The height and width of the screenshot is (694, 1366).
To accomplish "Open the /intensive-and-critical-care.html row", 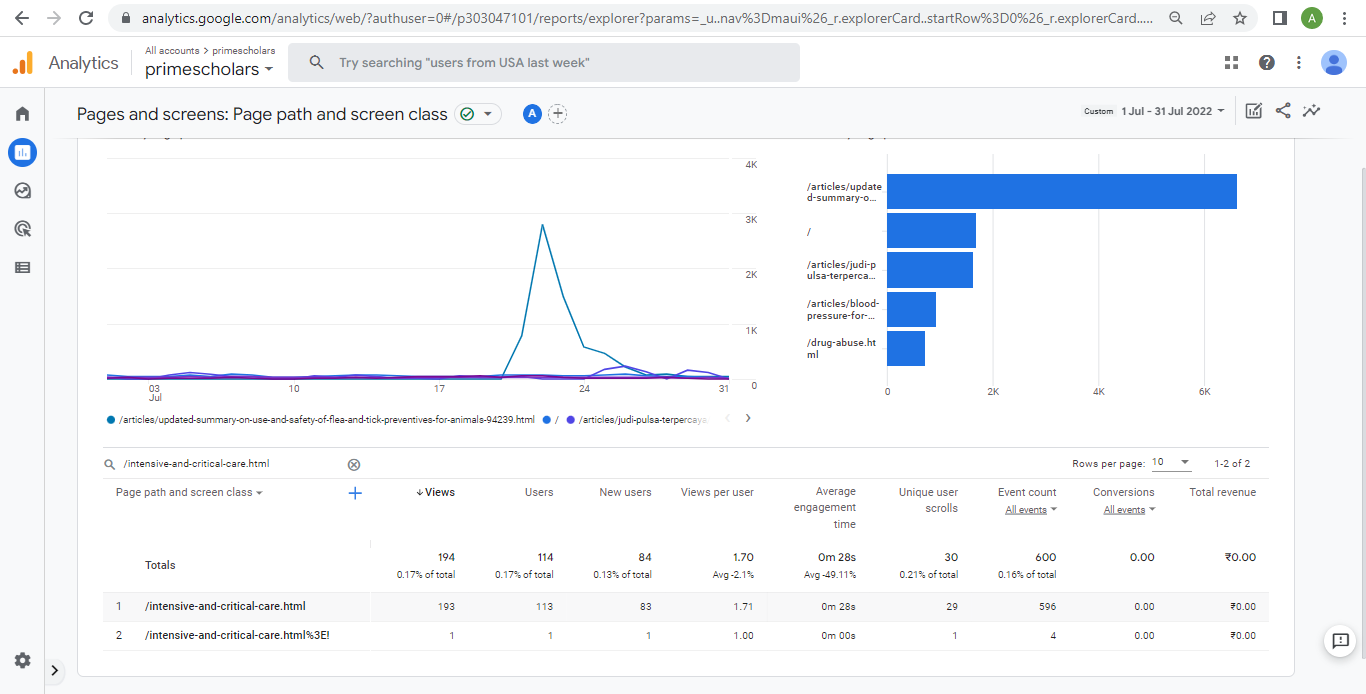I will coord(225,606).
